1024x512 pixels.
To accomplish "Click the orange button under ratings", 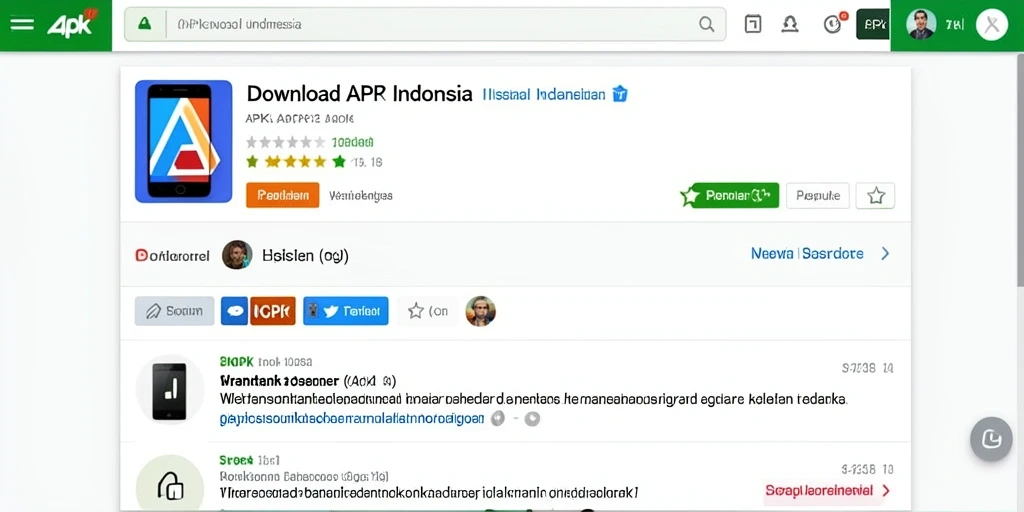I will click(x=283, y=195).
